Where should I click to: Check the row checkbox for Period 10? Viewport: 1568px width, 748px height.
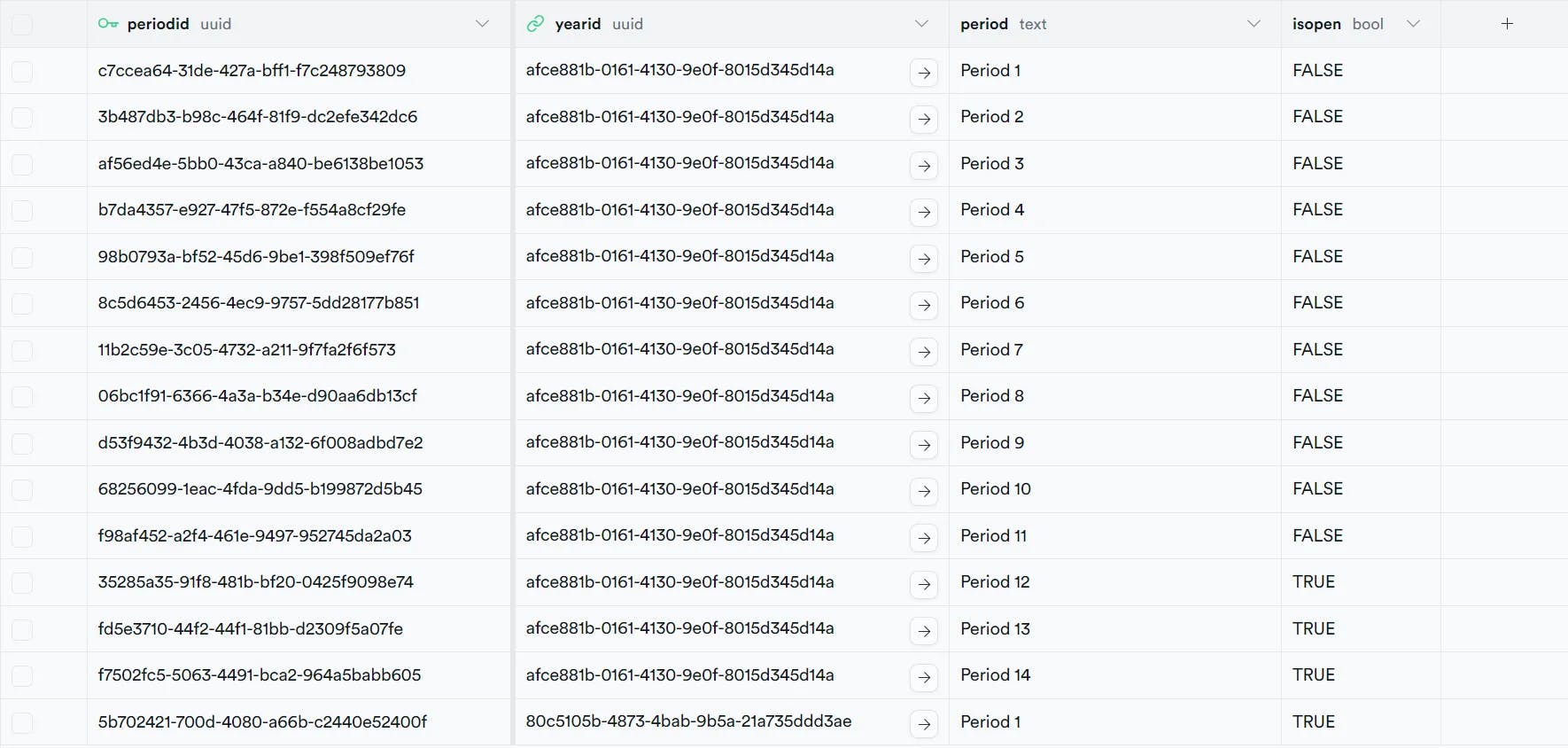[x=22, y=490]
